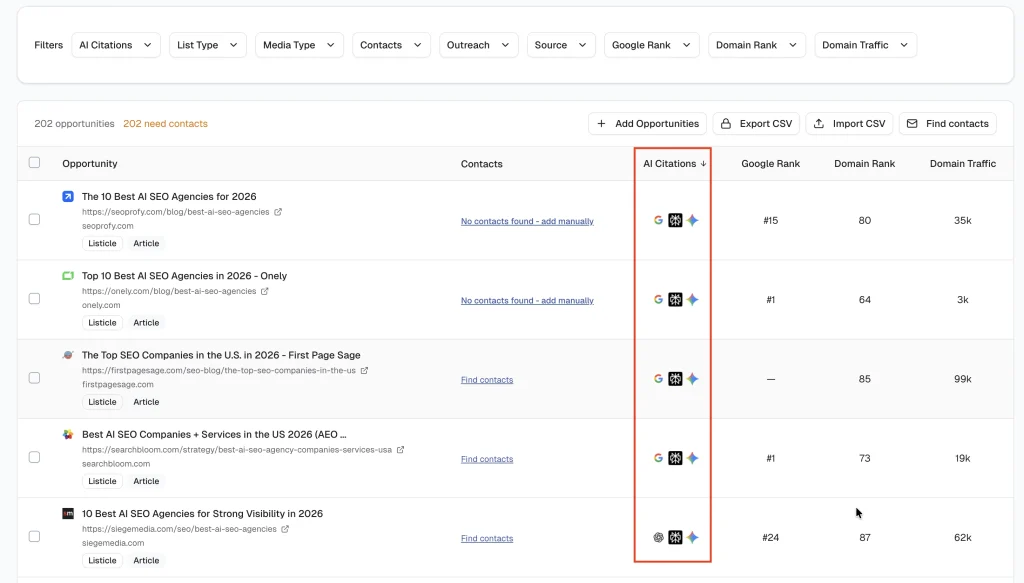Click the plus icon on Add Opportunities

pyautogui.click(x=601, y=123)
